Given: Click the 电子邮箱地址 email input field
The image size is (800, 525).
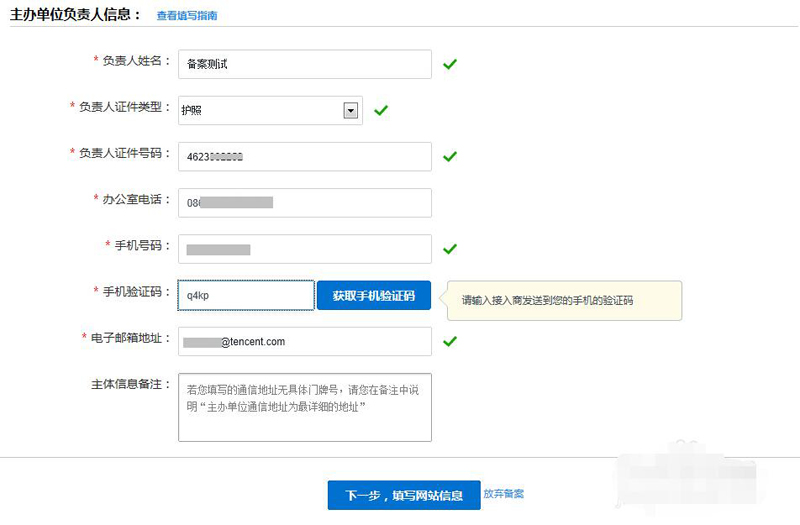Looking at the screenshot, I should [304, 342].
